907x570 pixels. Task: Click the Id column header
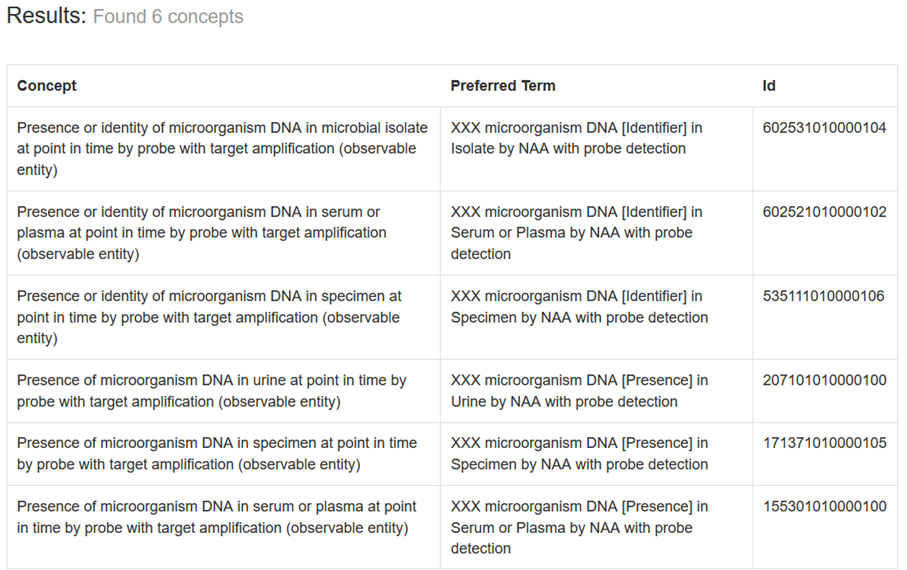click(x=769, y=86)
